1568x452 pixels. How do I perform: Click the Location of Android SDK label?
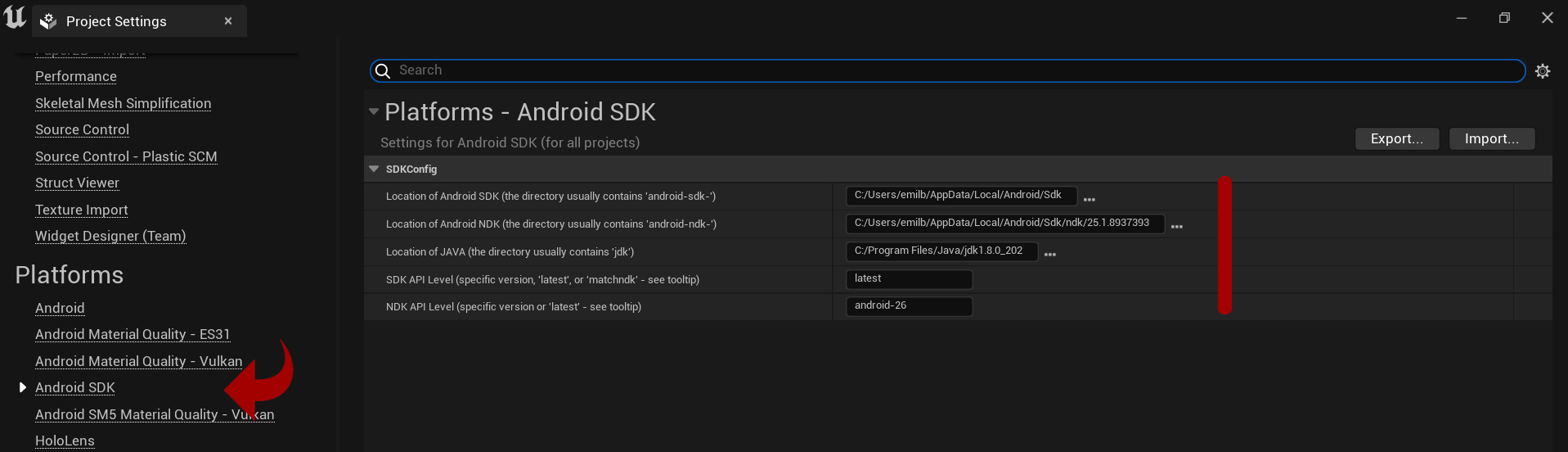click(x=550, y=196)
